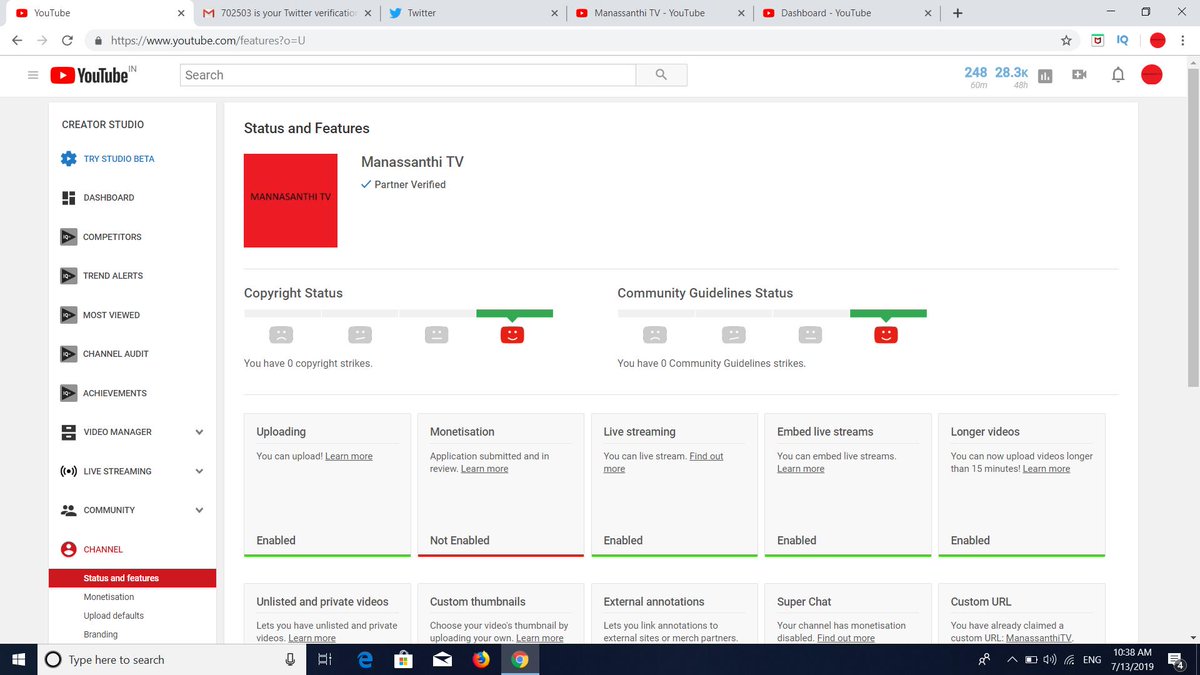Image resolution: width=1200 pixels, height=675 pixels.
Task: Open the ManassanthiTV custom URL link
Action: (x=1039, y=638)
